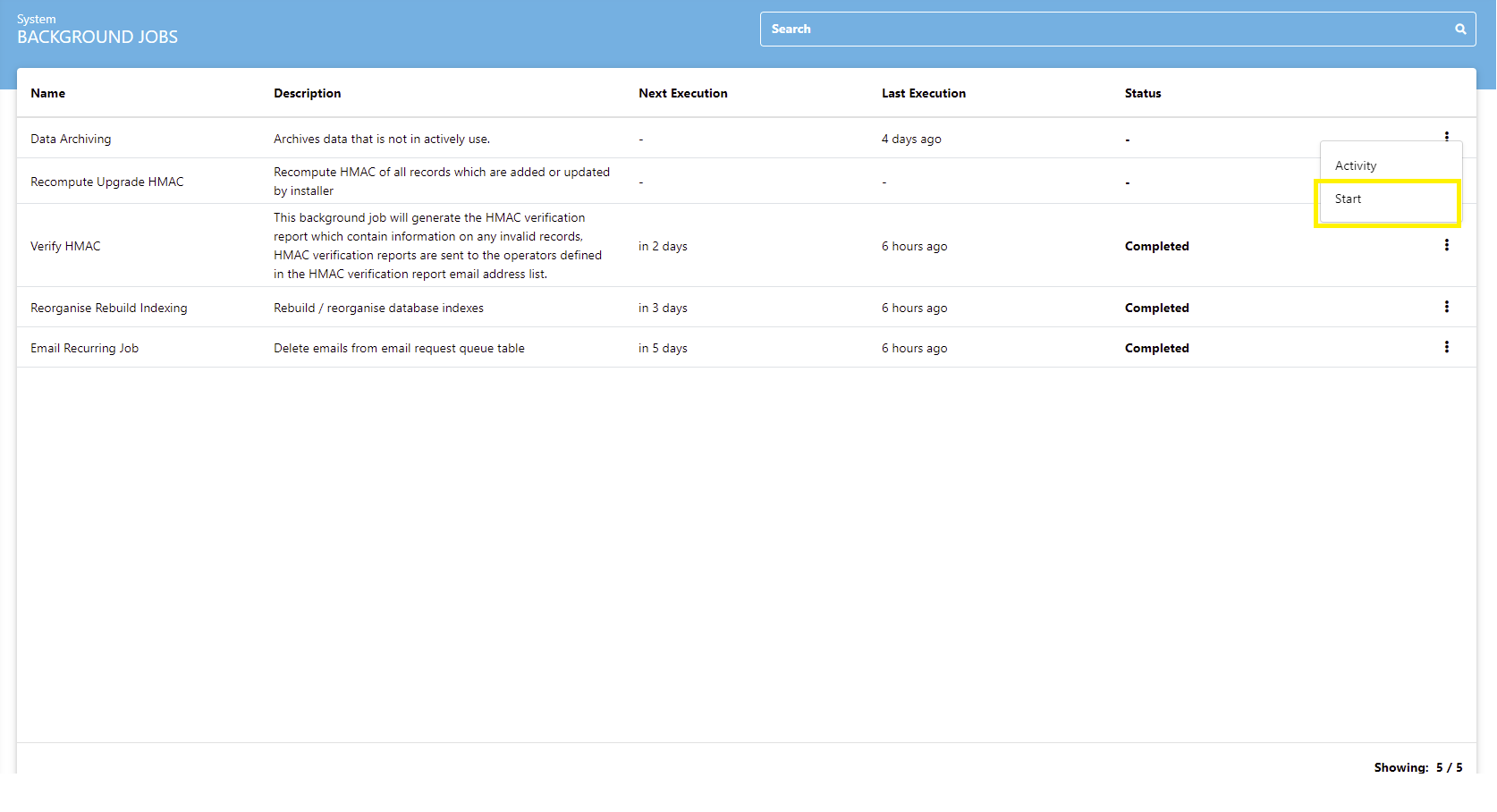Click the Data Archiving row three-dot icon
This screenshot has height=812, width=1497.
point(1446,136)
